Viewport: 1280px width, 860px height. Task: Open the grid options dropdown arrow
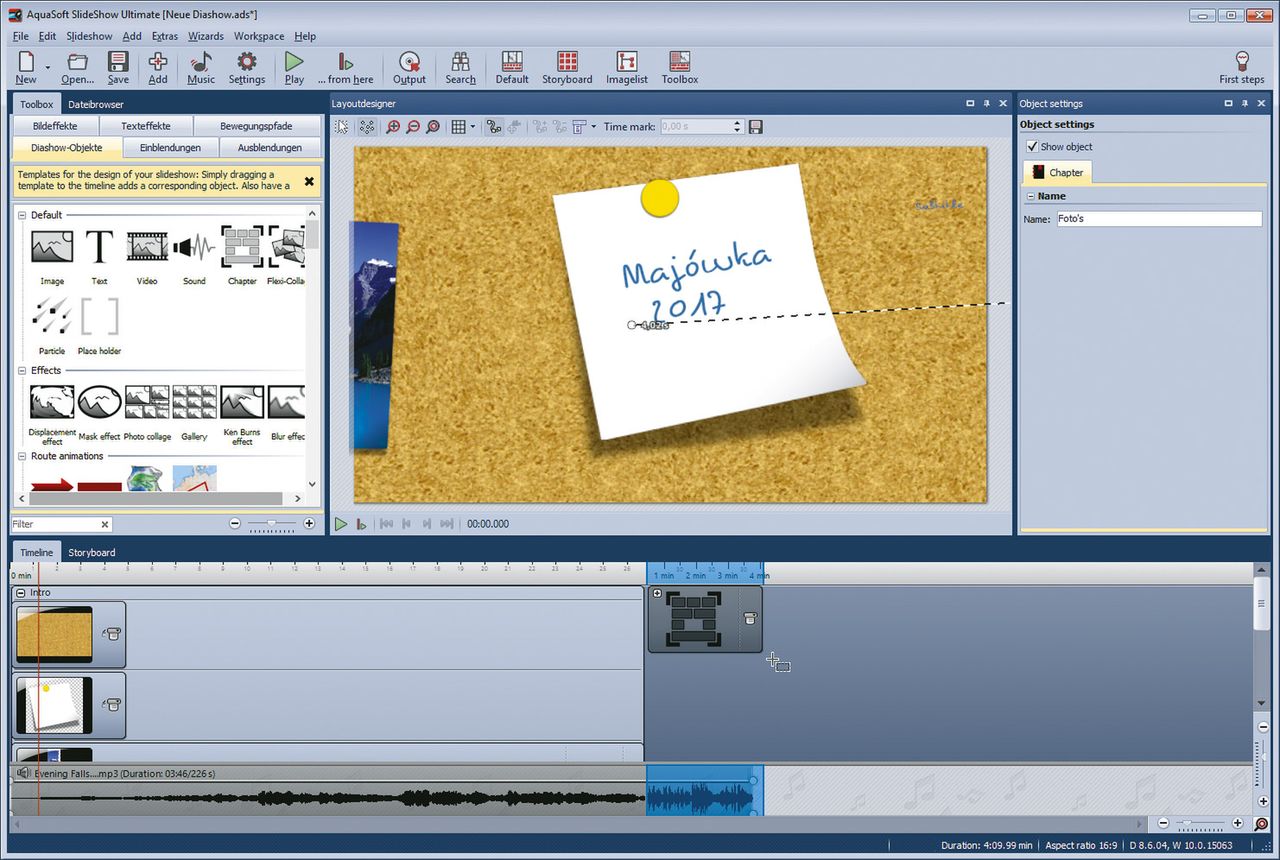click(473, 127)
